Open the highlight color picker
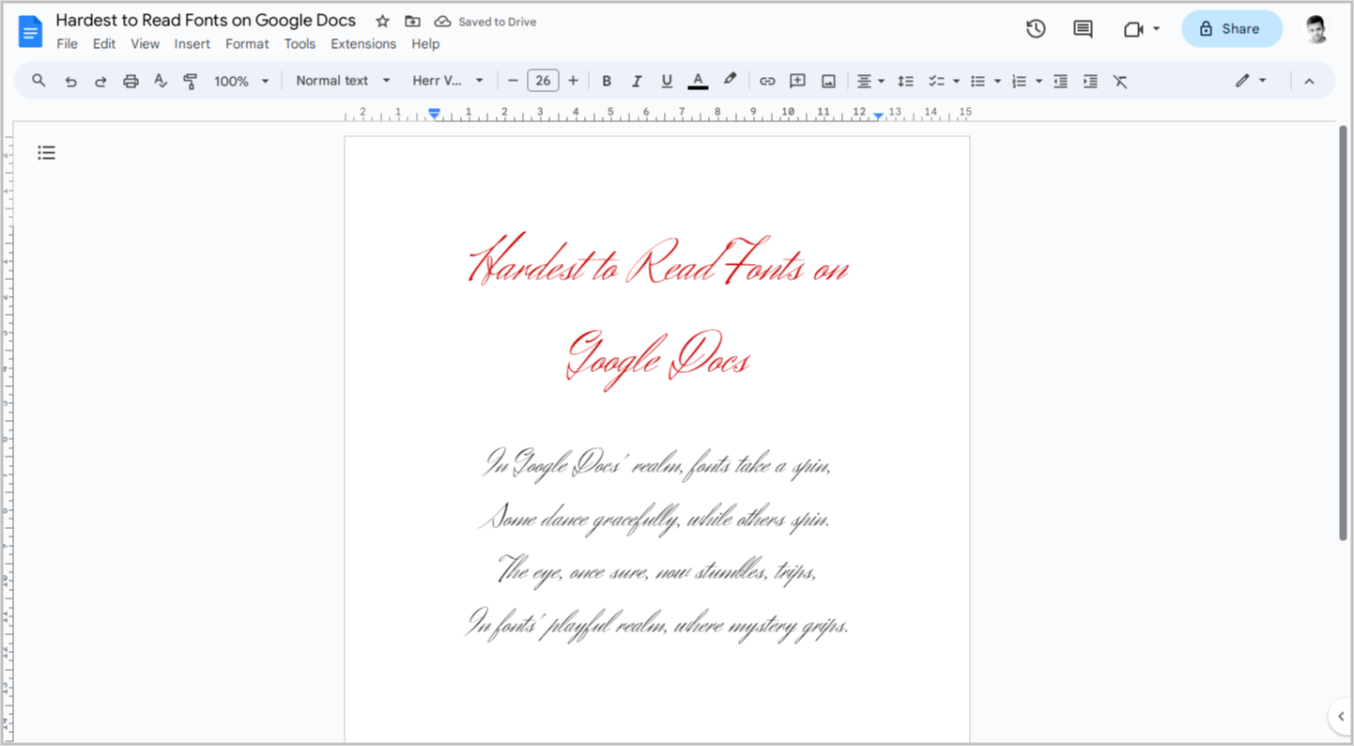 point(730,80)
